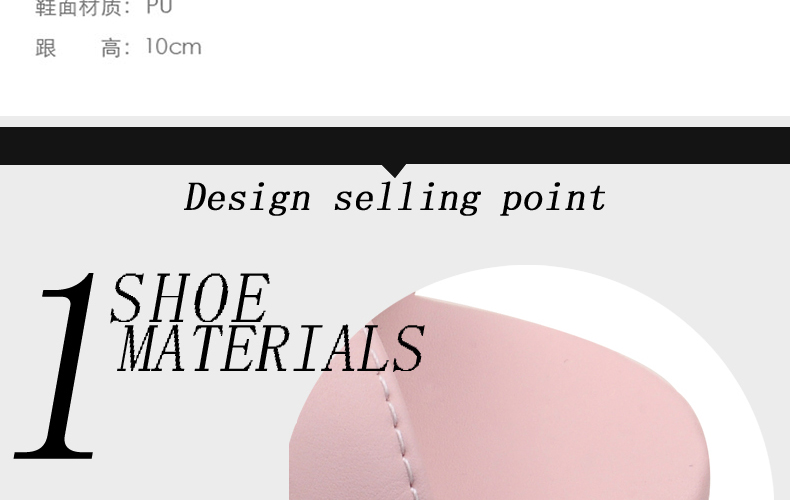The height and width of the screenshot is (500, 790).
Task: Click the heel height '10cm' value
Action: pos(173,47)
